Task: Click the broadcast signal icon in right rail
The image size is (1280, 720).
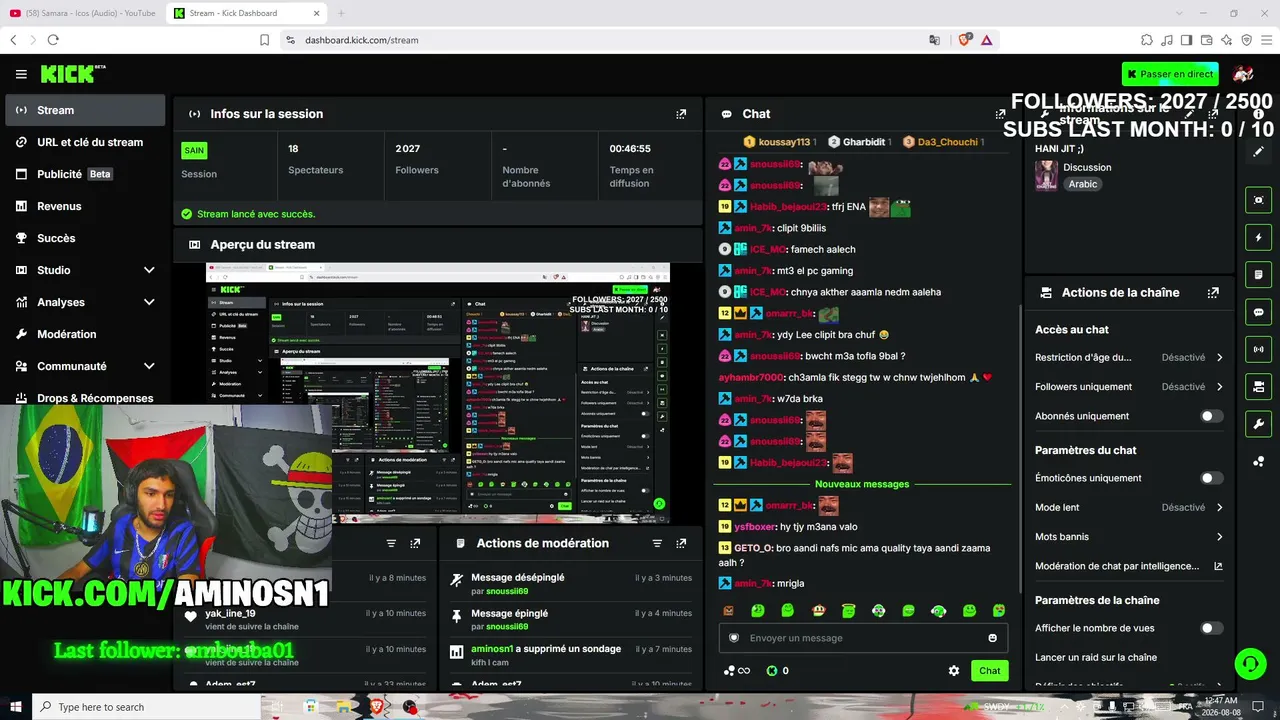Action: coord(1259,349)
